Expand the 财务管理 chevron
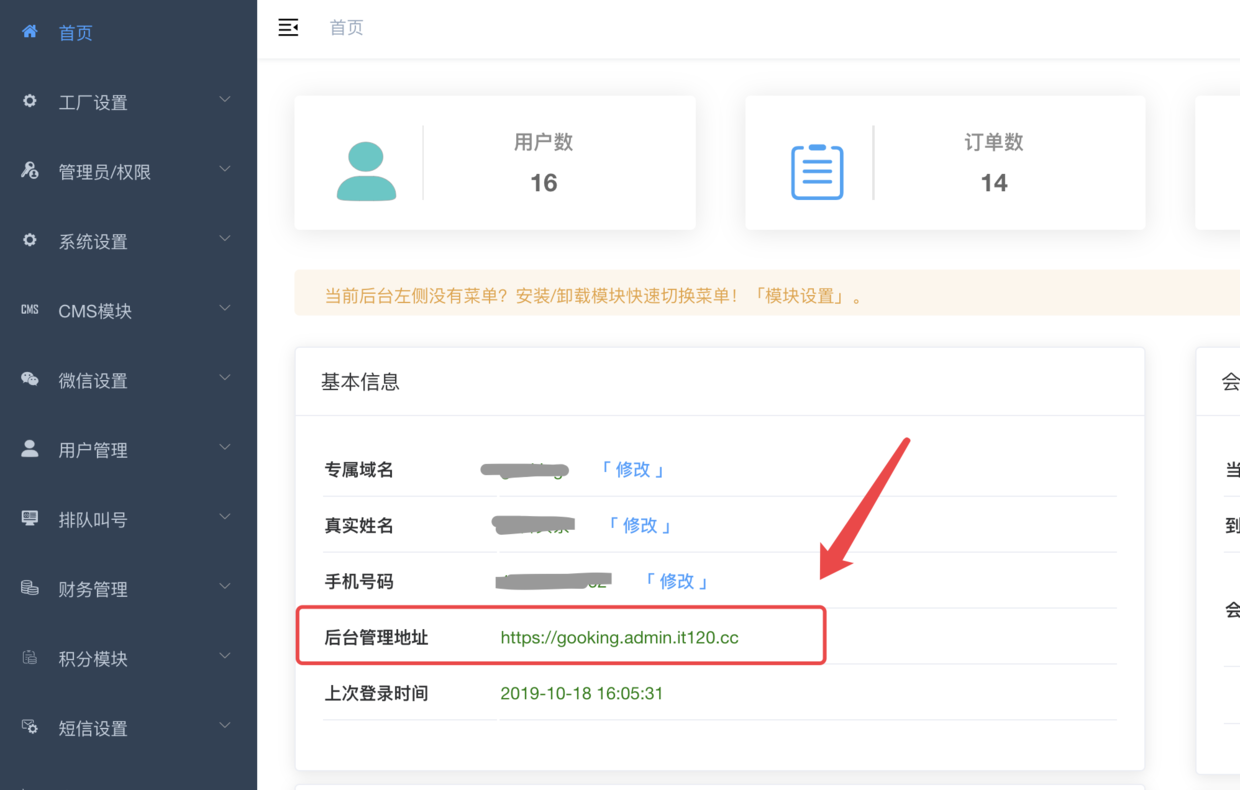 [x=225, y=586]
